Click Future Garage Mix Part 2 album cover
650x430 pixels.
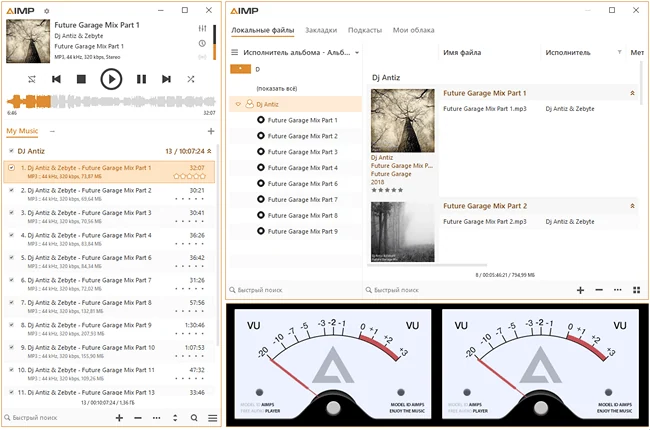pos(403,232)
